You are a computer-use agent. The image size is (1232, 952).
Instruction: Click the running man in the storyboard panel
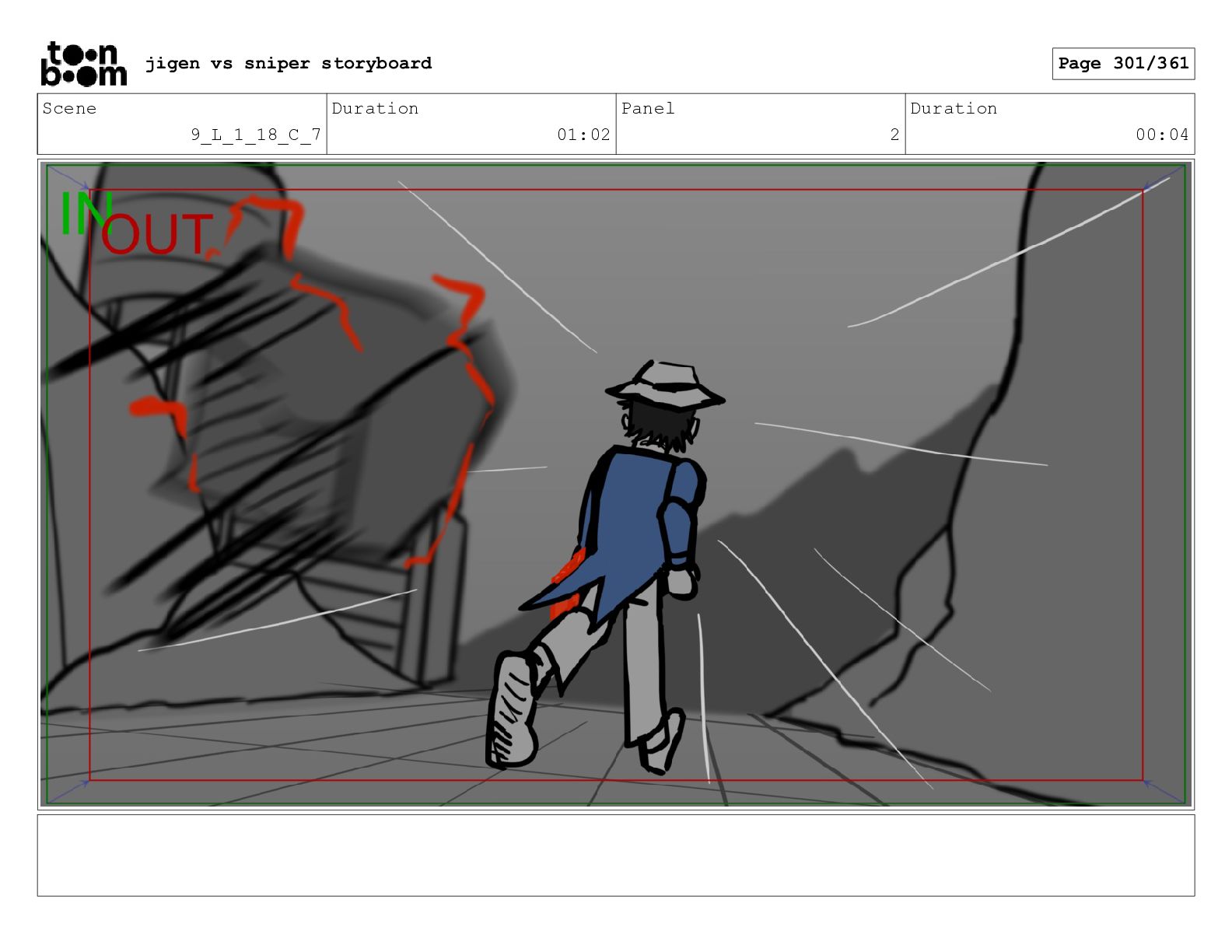[605, 566]
